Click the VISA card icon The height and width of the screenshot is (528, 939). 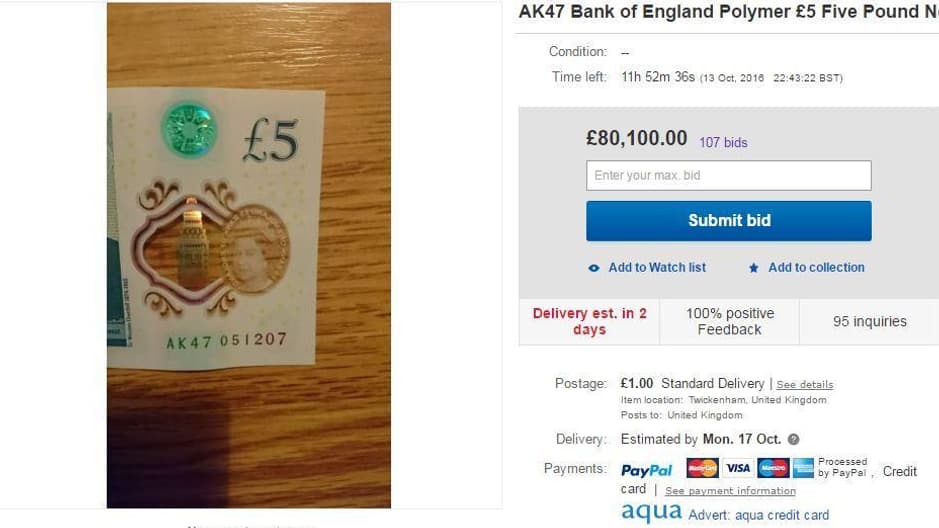coord(738,468)
